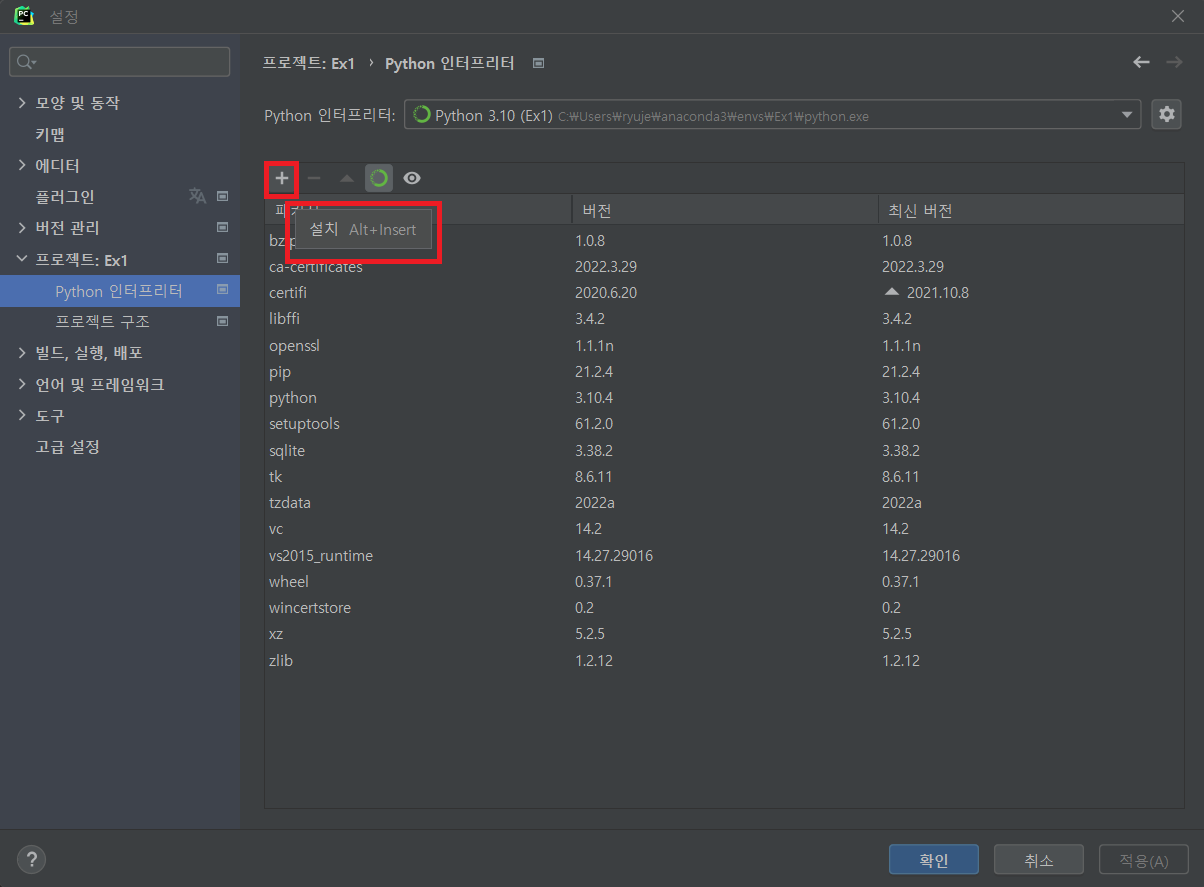Open interpreter settings gear icon
The image size is (1204, 887).
pos(1166,115)
